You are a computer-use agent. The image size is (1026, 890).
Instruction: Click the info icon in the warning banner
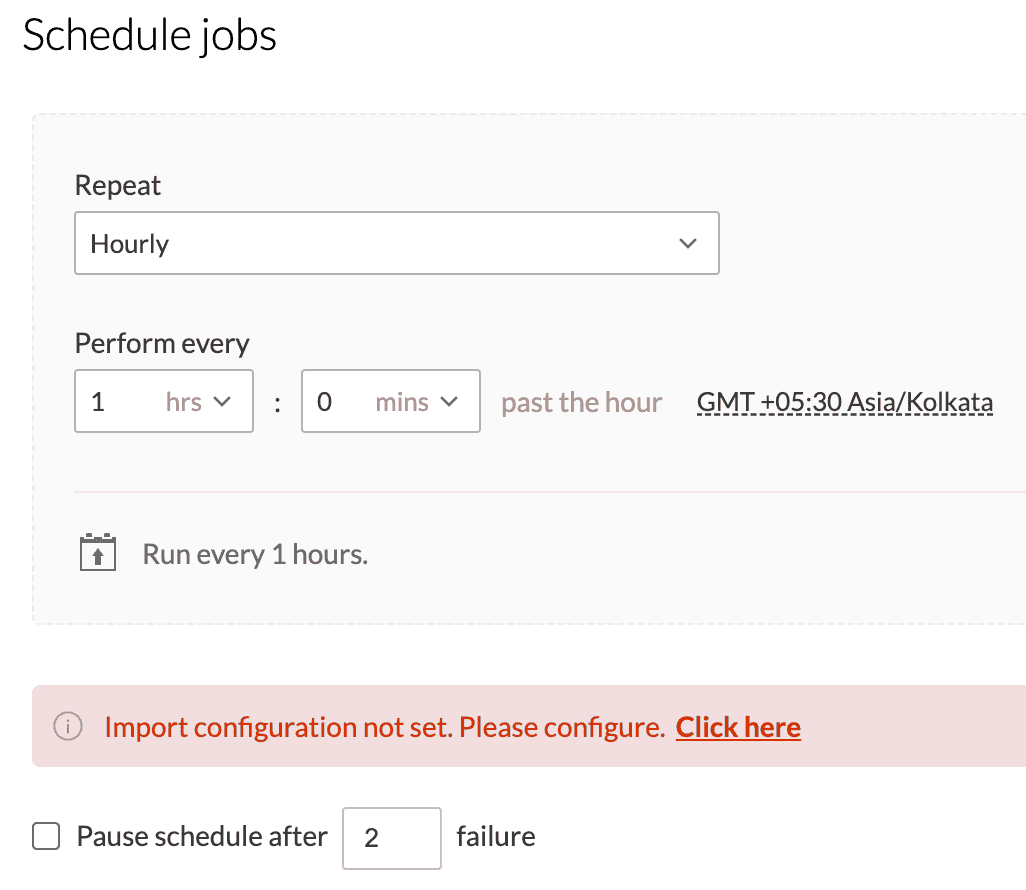[67, 727]
